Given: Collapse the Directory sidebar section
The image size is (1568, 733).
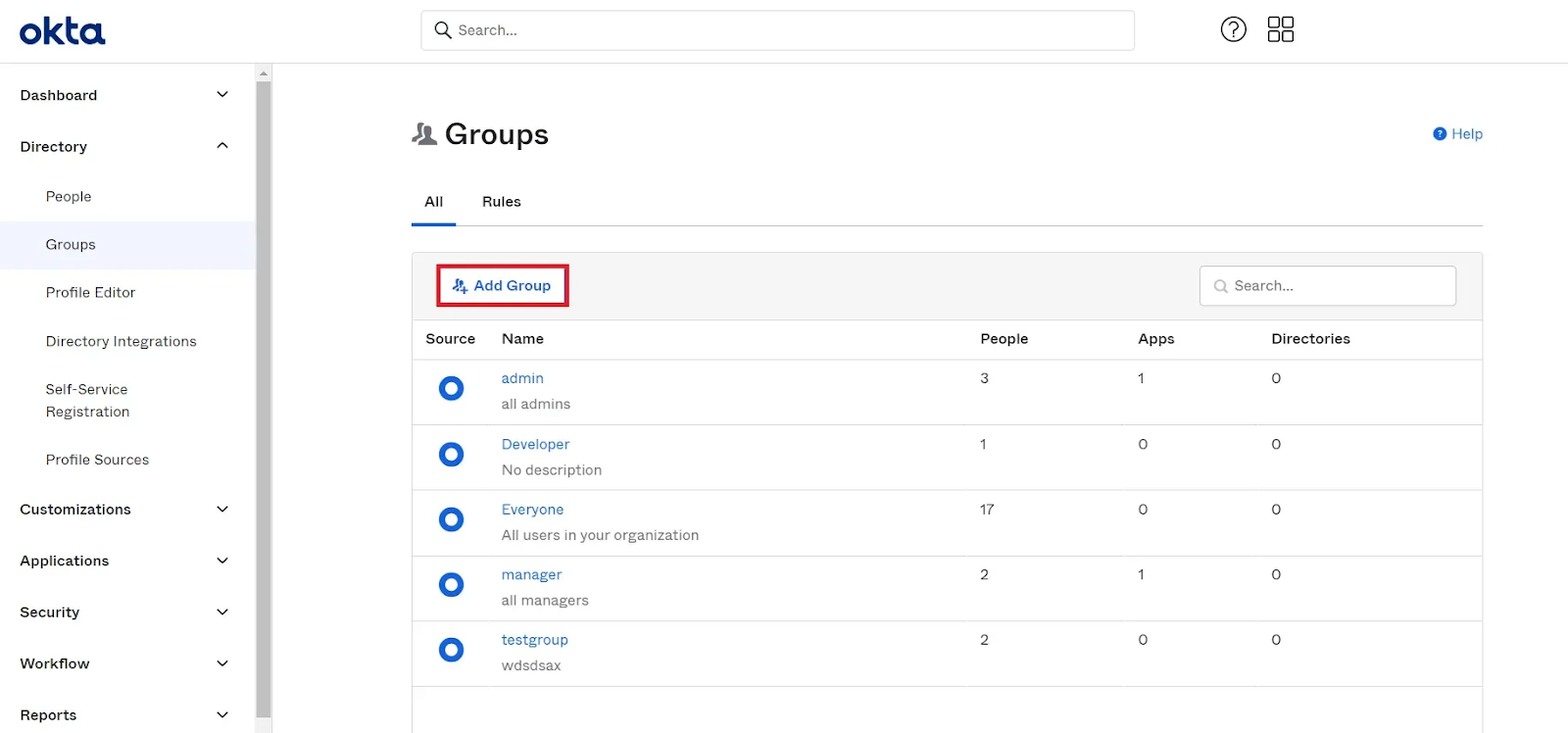Looking at the screenshot, I should click(x=222, y=146).
